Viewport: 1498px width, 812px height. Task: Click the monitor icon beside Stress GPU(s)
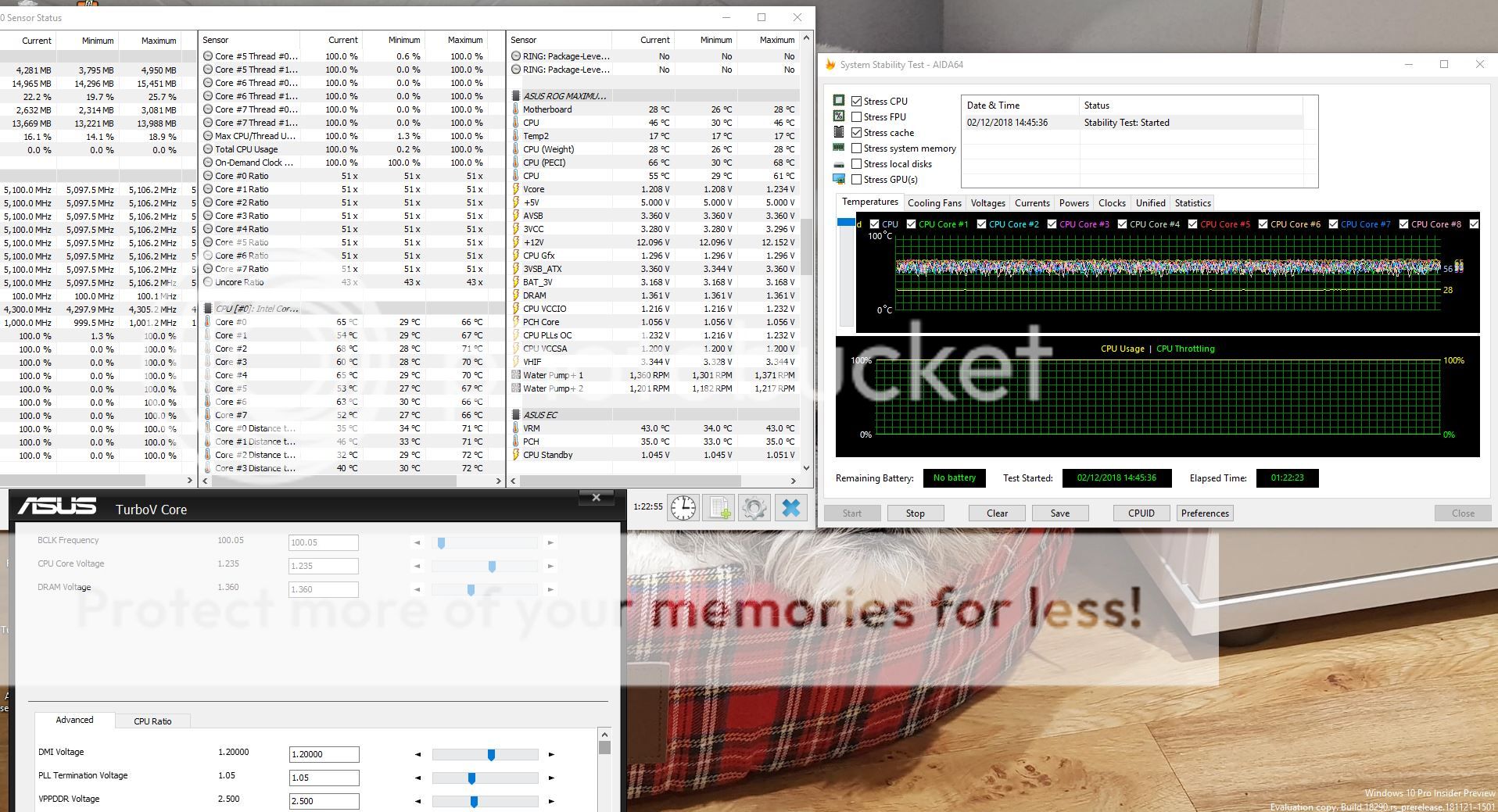coord(839,179)
